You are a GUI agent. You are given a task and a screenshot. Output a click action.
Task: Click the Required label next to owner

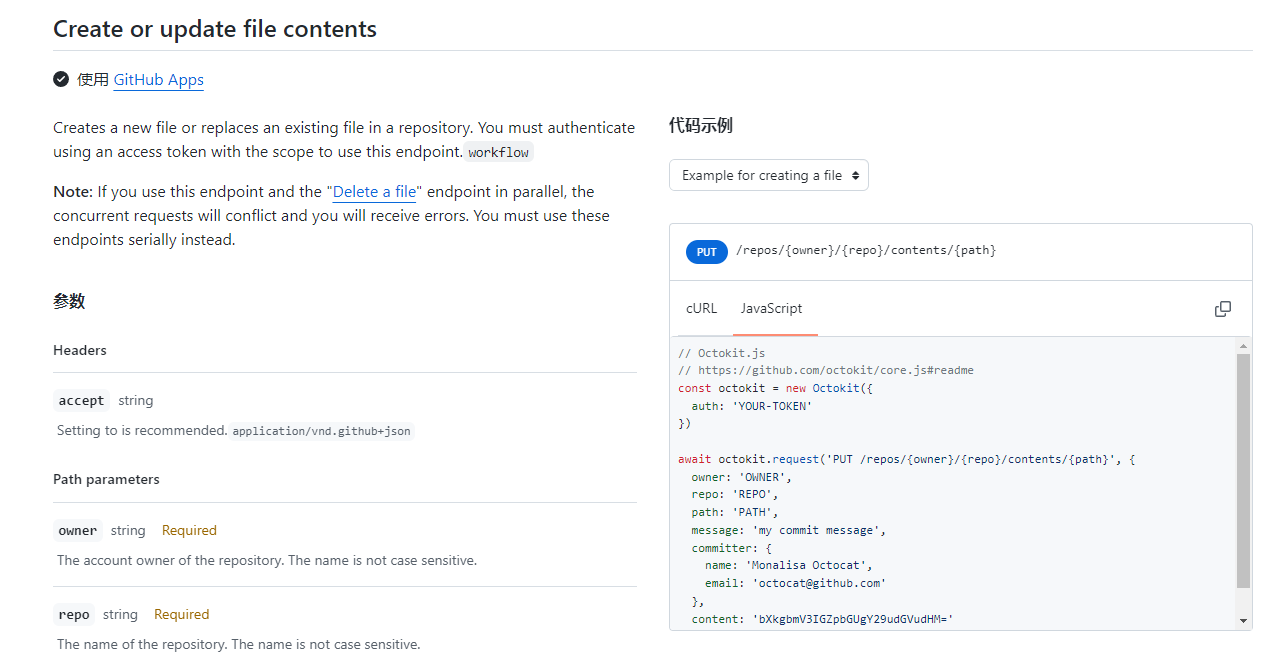189,530
